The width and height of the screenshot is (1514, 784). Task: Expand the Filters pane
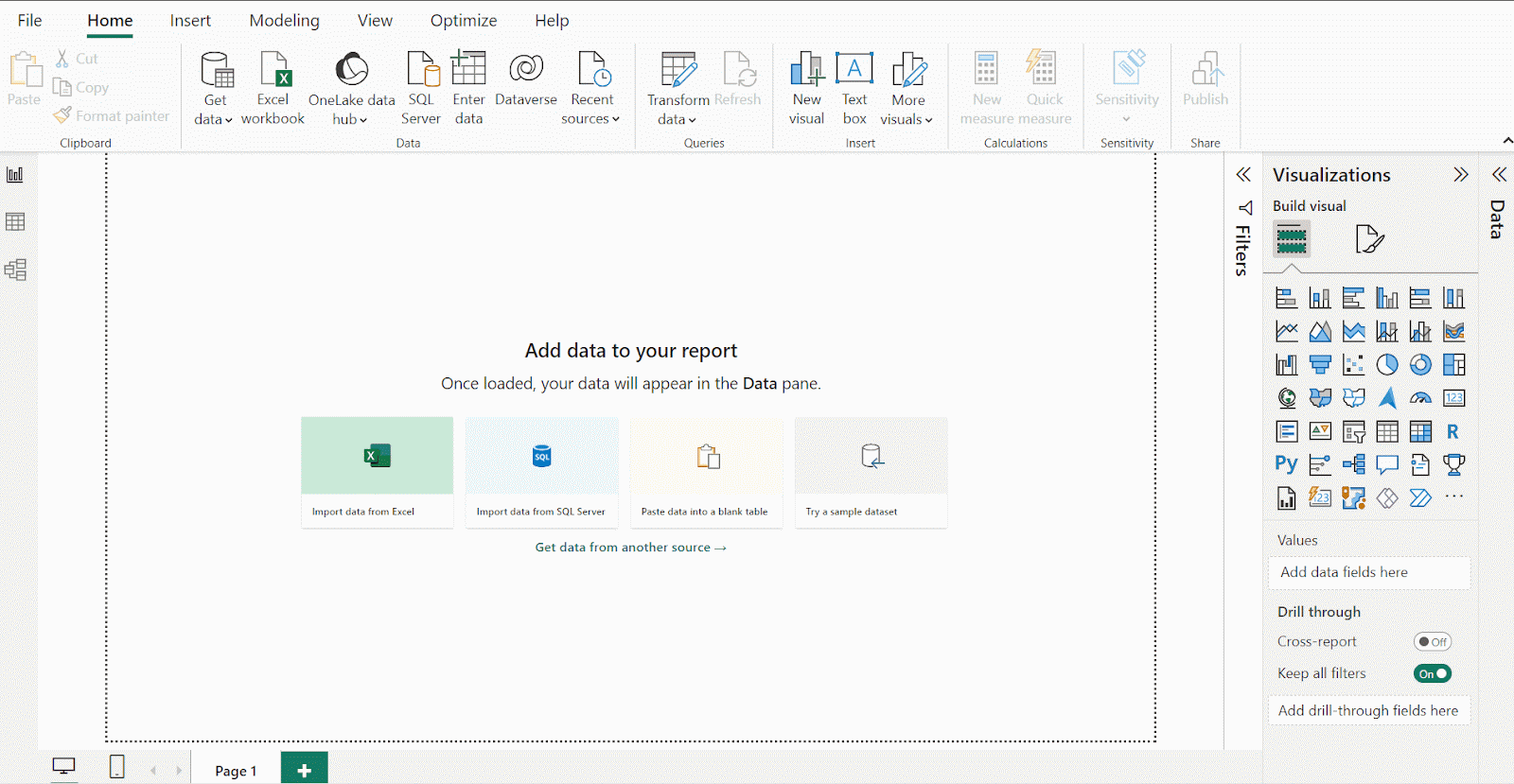tap(1243, 175)
